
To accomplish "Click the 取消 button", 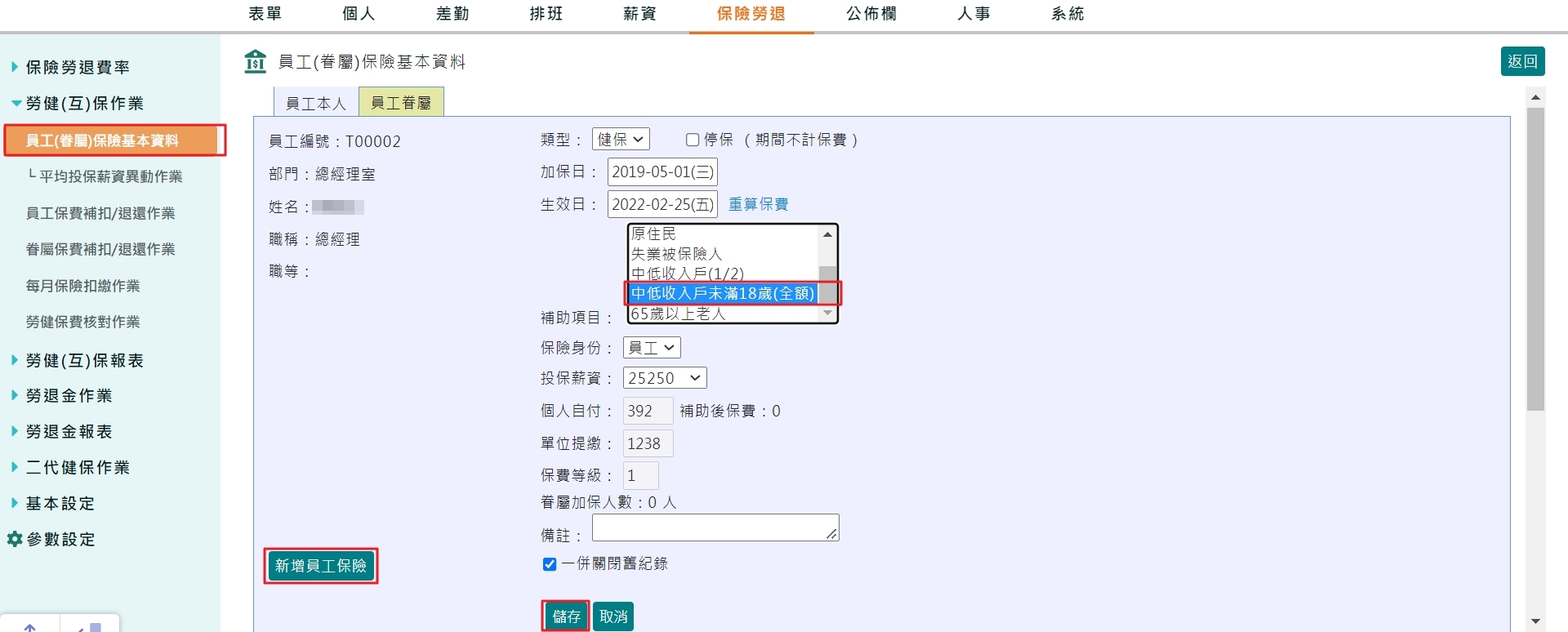I will pyautogui.click(x=613, y=616).
